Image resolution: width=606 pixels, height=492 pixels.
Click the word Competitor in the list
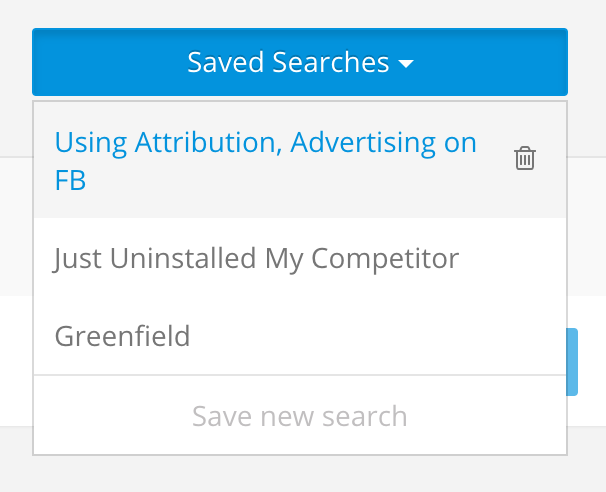pyautogui.click(x=385, y=259)
